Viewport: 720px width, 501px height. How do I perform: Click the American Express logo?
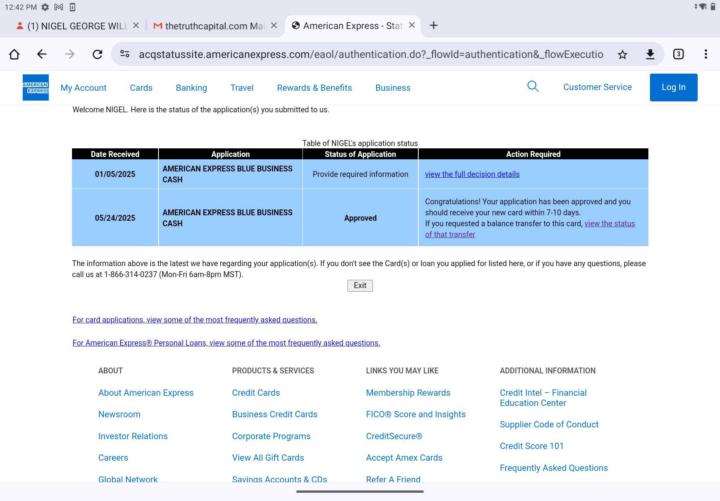(x=36, y=87)
